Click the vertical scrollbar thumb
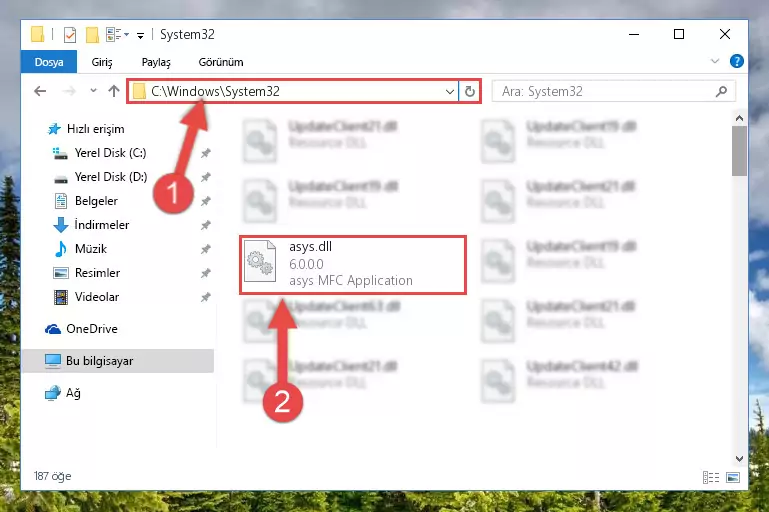The image size is (769, 512). tap(739, 151)
